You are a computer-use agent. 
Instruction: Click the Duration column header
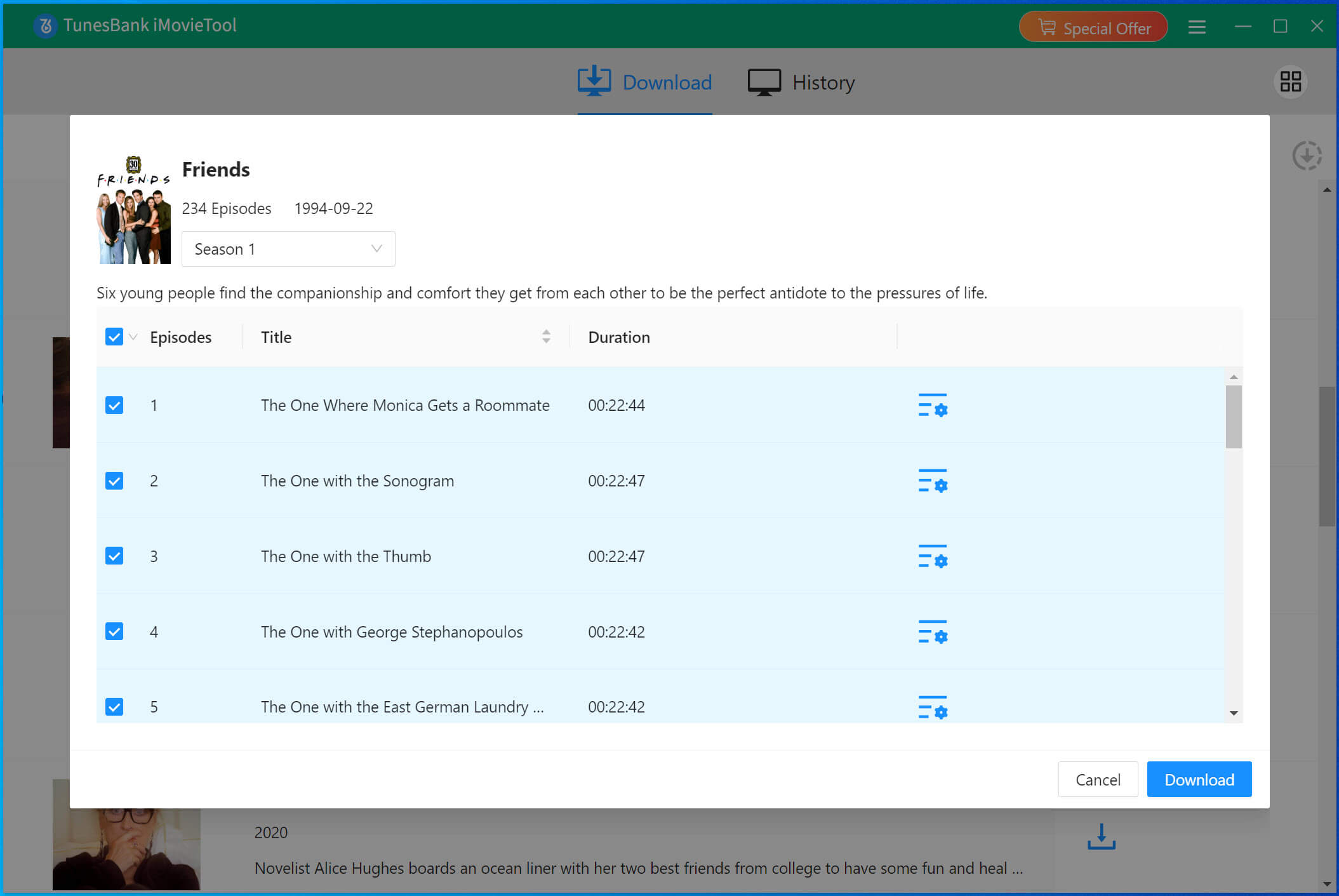[619, 337]
